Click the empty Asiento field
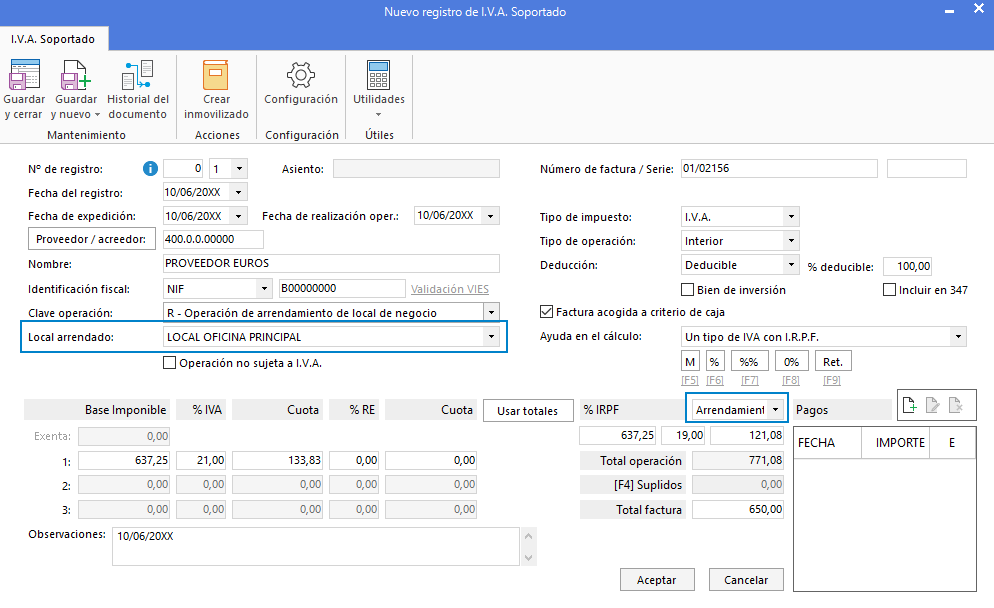This screenshot has height=608, width=994. tap(416, 169)
